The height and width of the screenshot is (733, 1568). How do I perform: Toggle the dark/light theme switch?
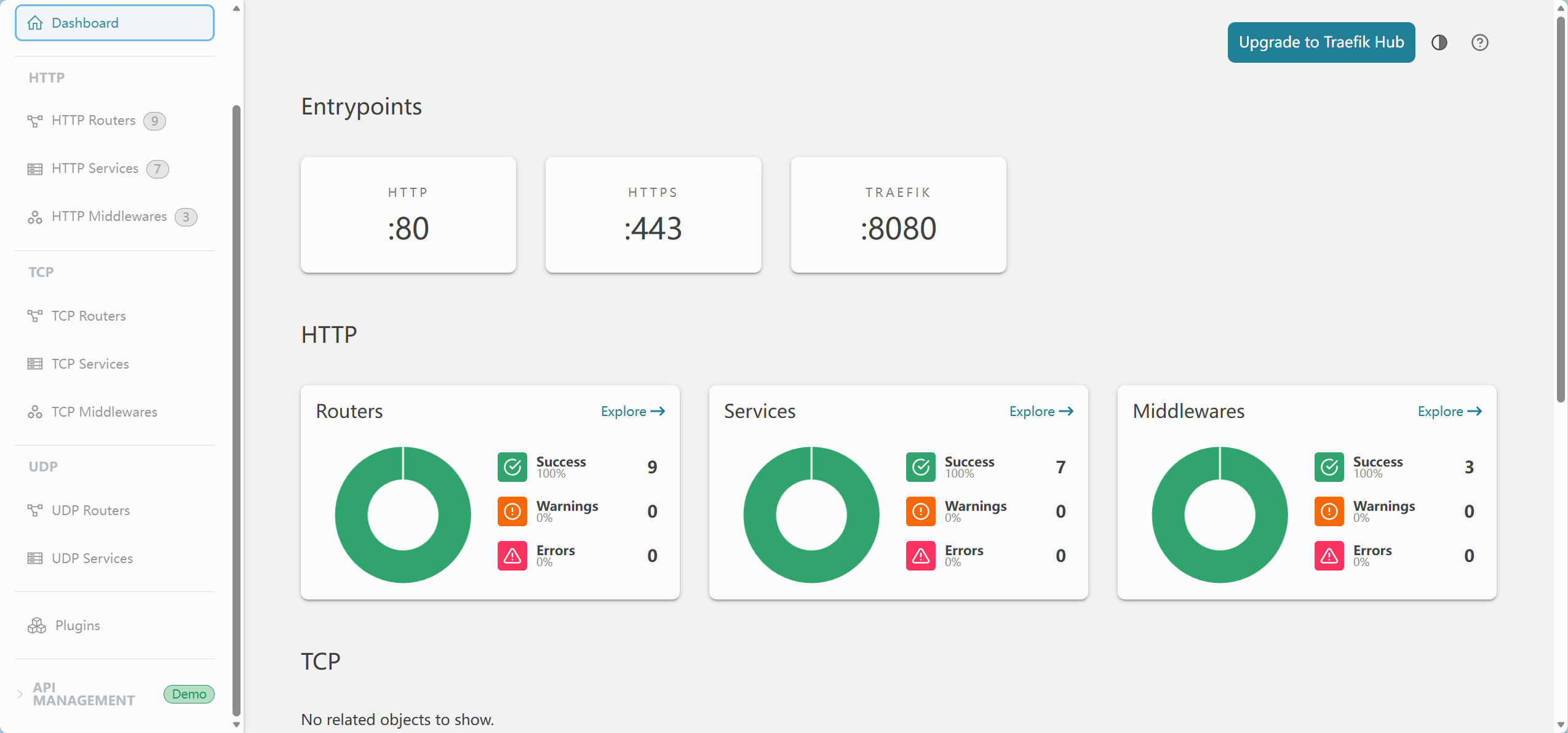(1439, 42)
